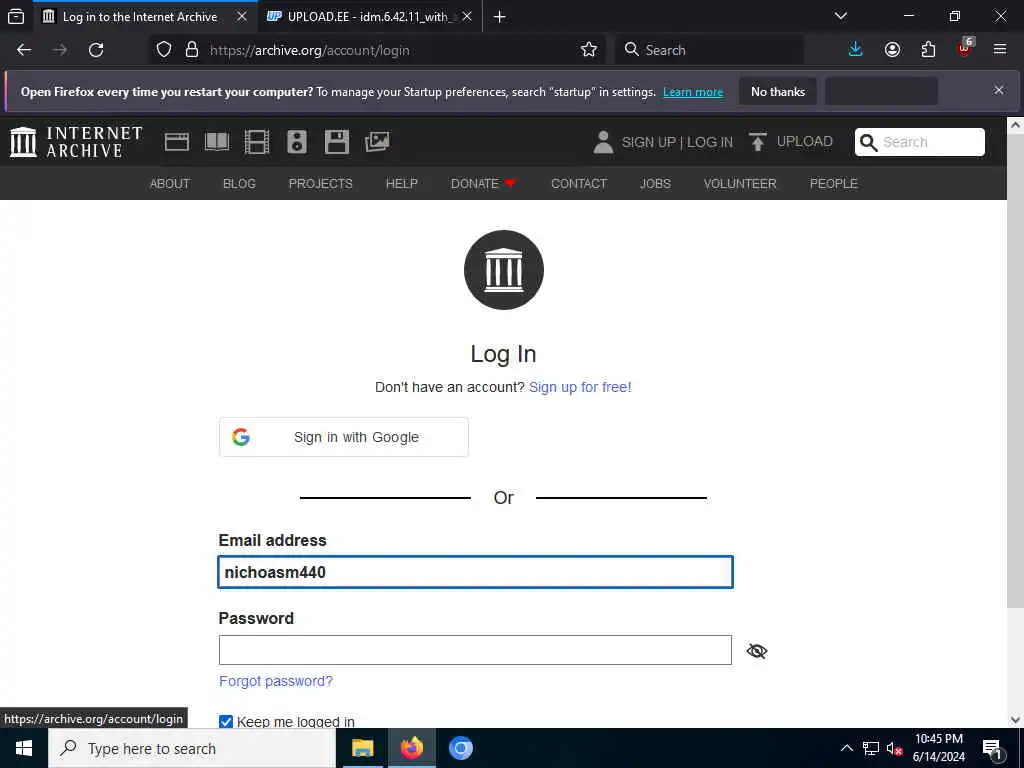This screenshot has height=768, width=1024.
Task: Open the BLOG menu item
Action: tap(239, 184)
